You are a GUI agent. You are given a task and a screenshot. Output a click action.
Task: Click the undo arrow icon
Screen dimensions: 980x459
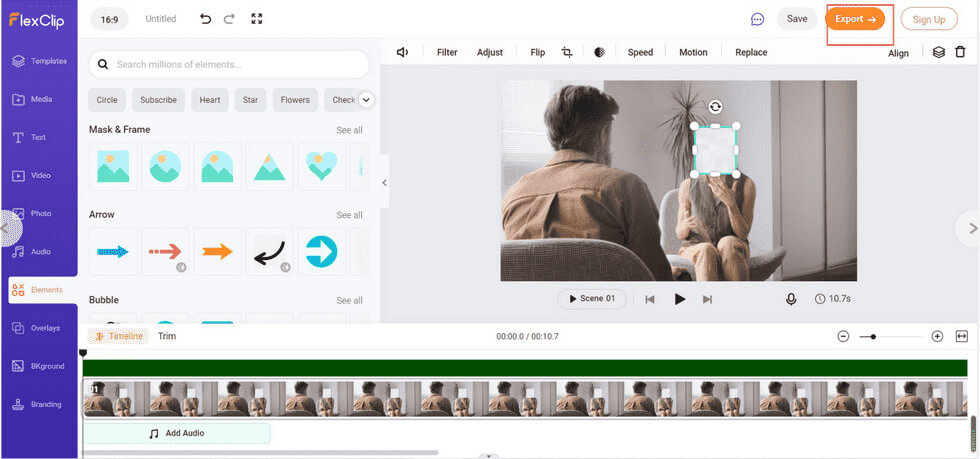click(205, 19)
